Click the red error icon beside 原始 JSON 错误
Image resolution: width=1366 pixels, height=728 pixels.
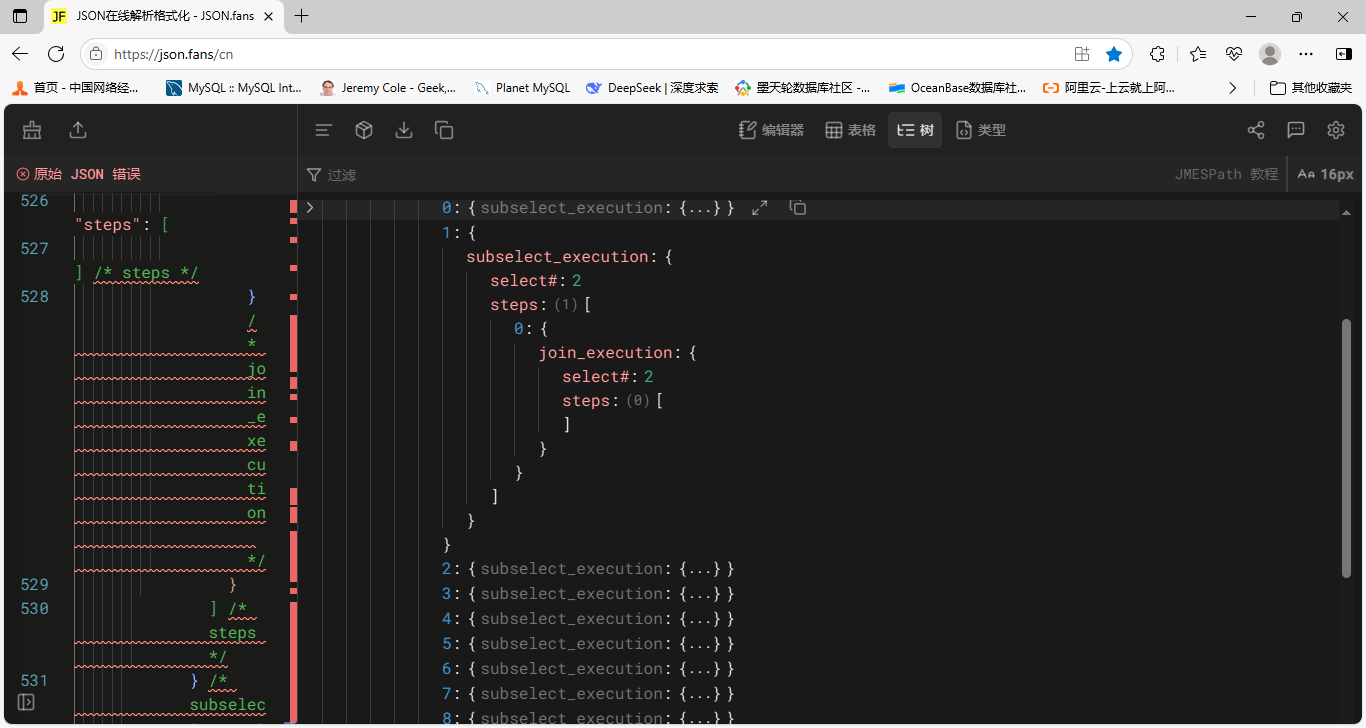[23, 174]
